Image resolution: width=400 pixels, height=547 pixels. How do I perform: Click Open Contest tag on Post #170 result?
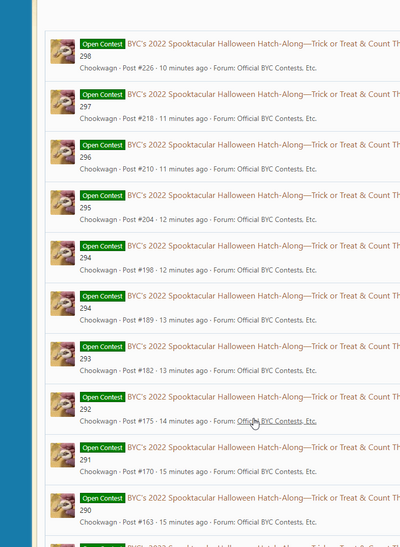click(x=103, y=448)
